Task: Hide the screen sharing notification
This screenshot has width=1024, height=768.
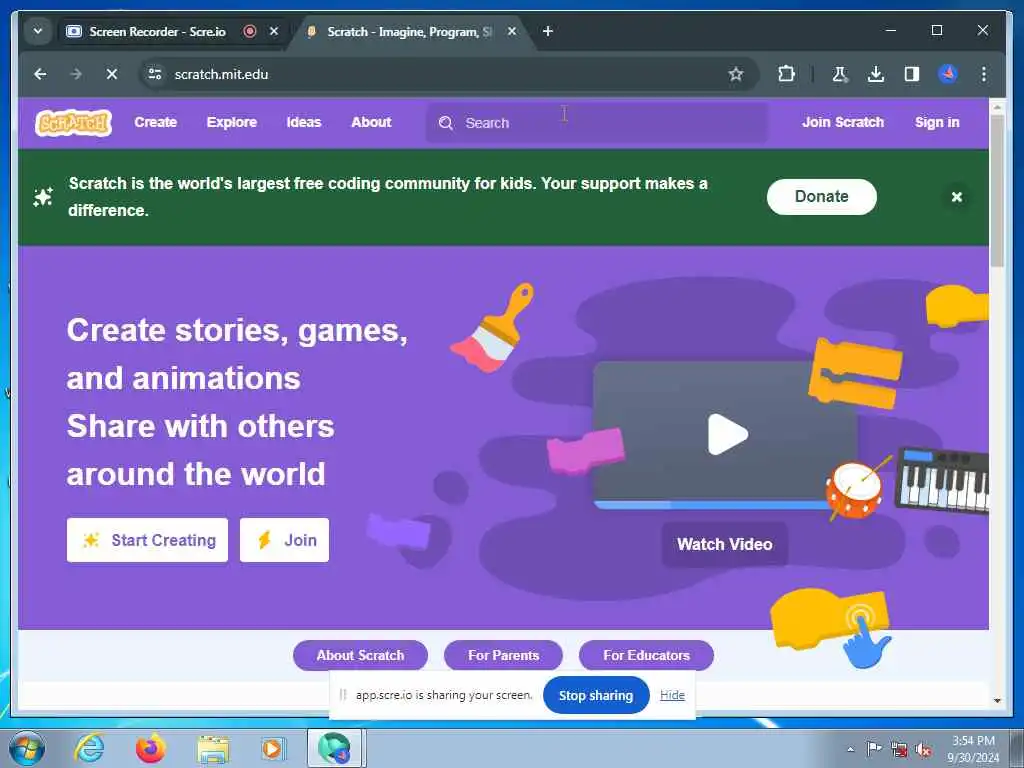Action: click(x=672, y=695)
